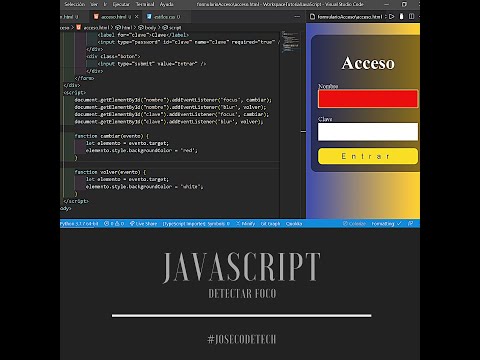
Task: Click the #JOSECODETECH hashtag text
Action: pos(242,339)
